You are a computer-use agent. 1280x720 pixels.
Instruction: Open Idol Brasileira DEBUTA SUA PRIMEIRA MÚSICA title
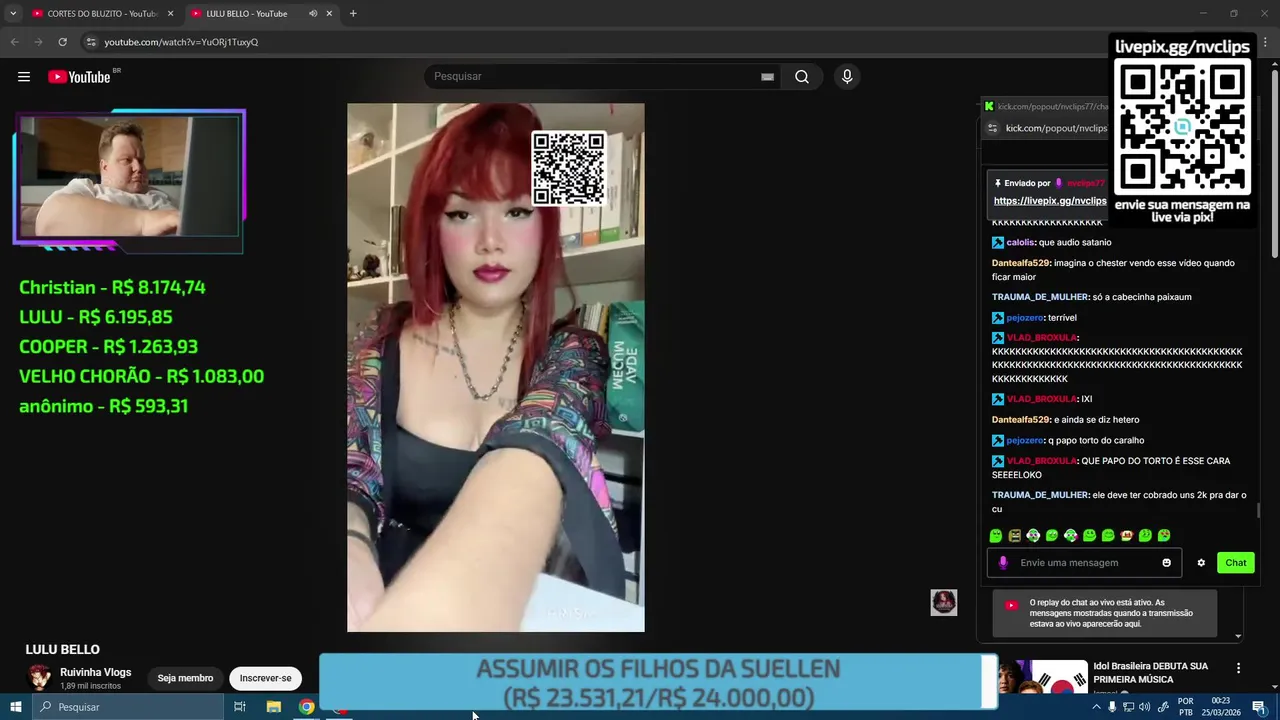1150,673
